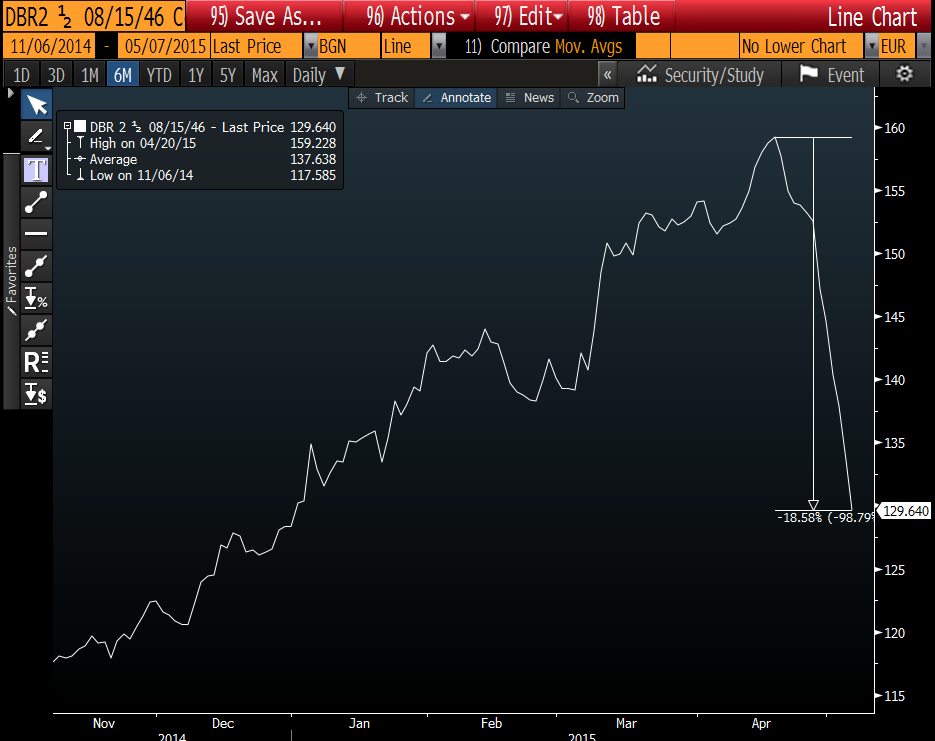Viewport: 935px width, 741px height.
Task: Click 95) Save As button
Action: [x=265, y=16]
